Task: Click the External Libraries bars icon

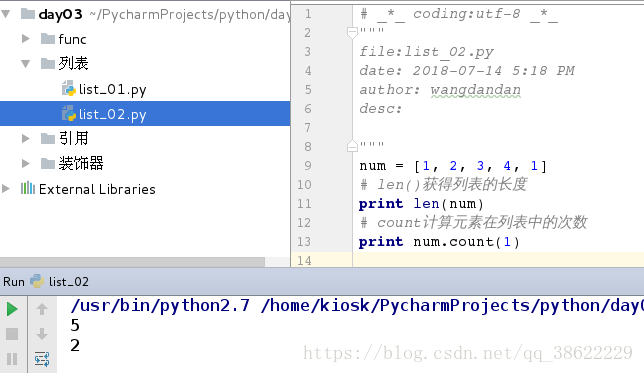Action: click(28, 188)
